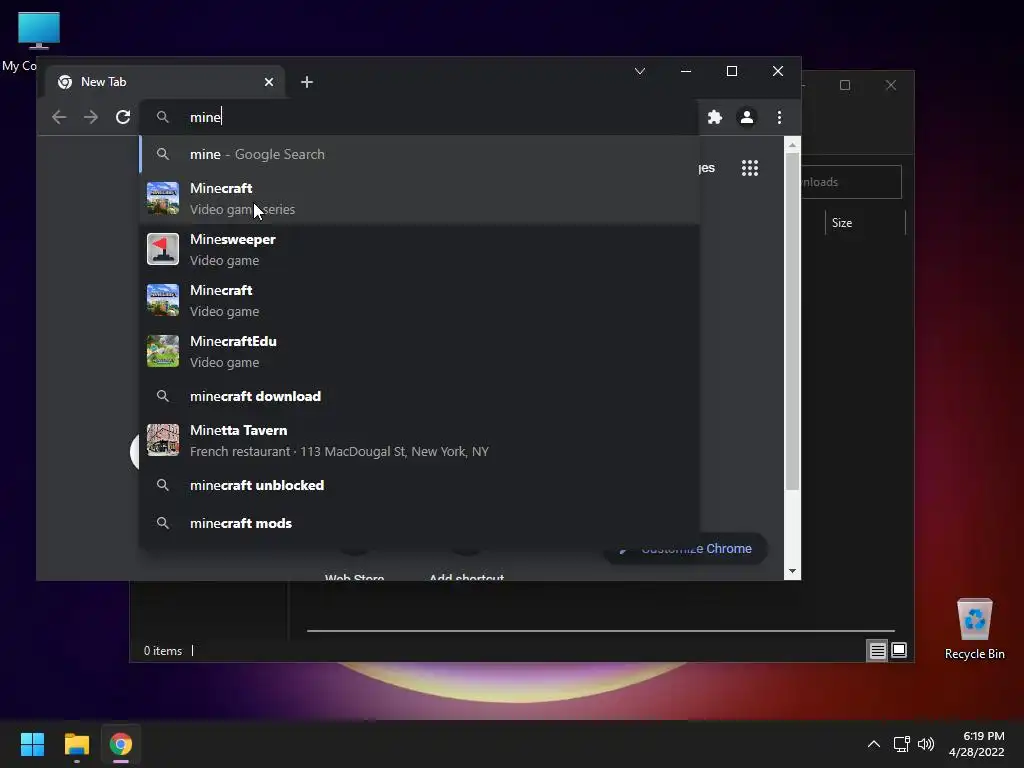The height and width of the screenshot is (768, 1024).
Task: Open Chrome's three-dot menu
Action: 779,117
